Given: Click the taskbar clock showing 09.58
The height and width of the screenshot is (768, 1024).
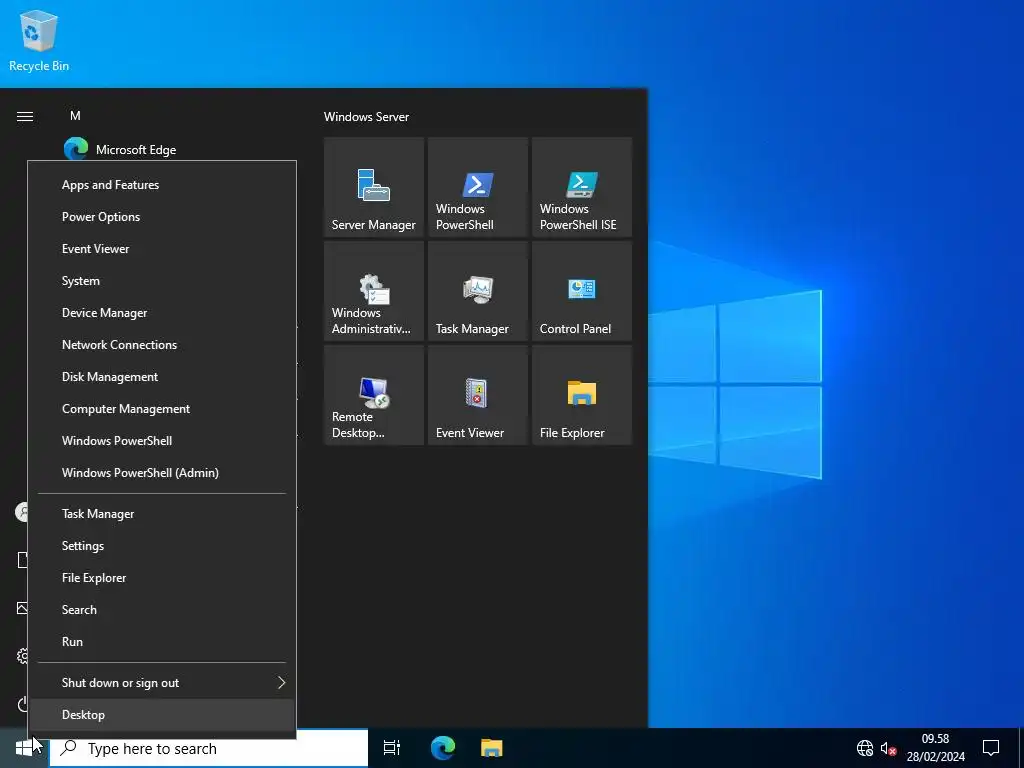Looking at the screenshot, I should tap(935, 748).
